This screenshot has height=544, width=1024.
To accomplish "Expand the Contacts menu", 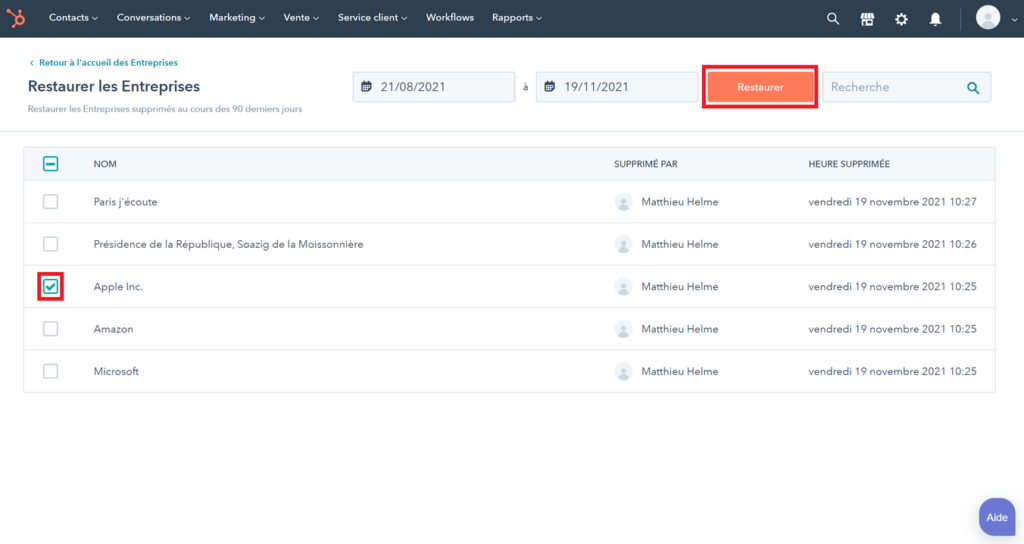I will 73,18.
